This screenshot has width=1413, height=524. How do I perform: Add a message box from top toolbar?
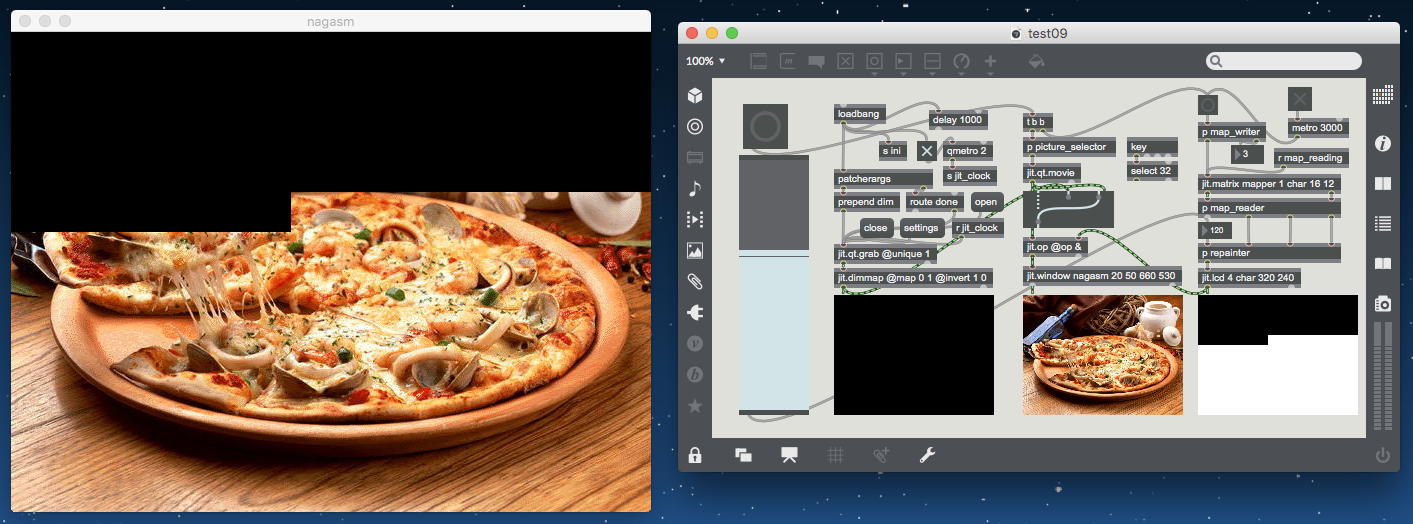coord(788,61)
